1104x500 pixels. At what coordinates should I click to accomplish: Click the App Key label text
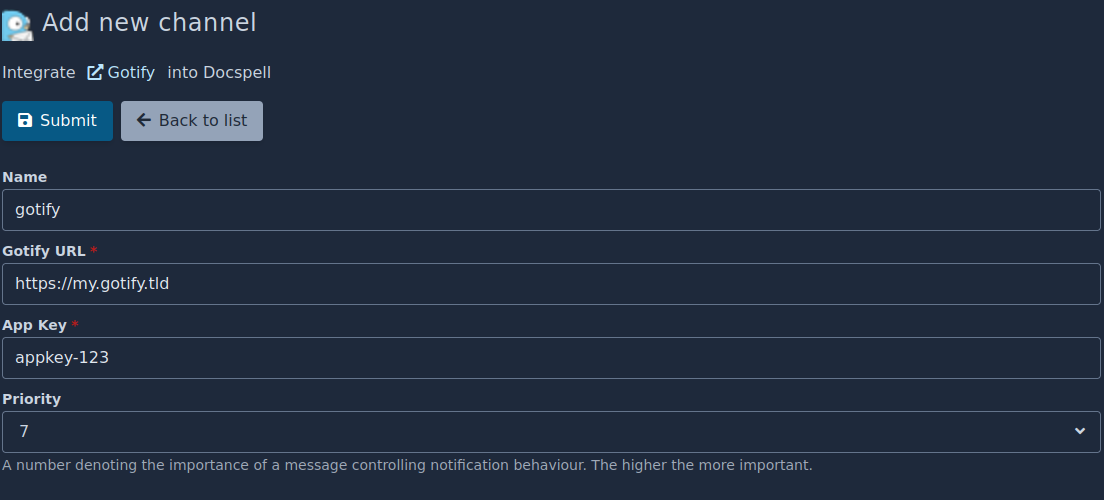point(35,325)
